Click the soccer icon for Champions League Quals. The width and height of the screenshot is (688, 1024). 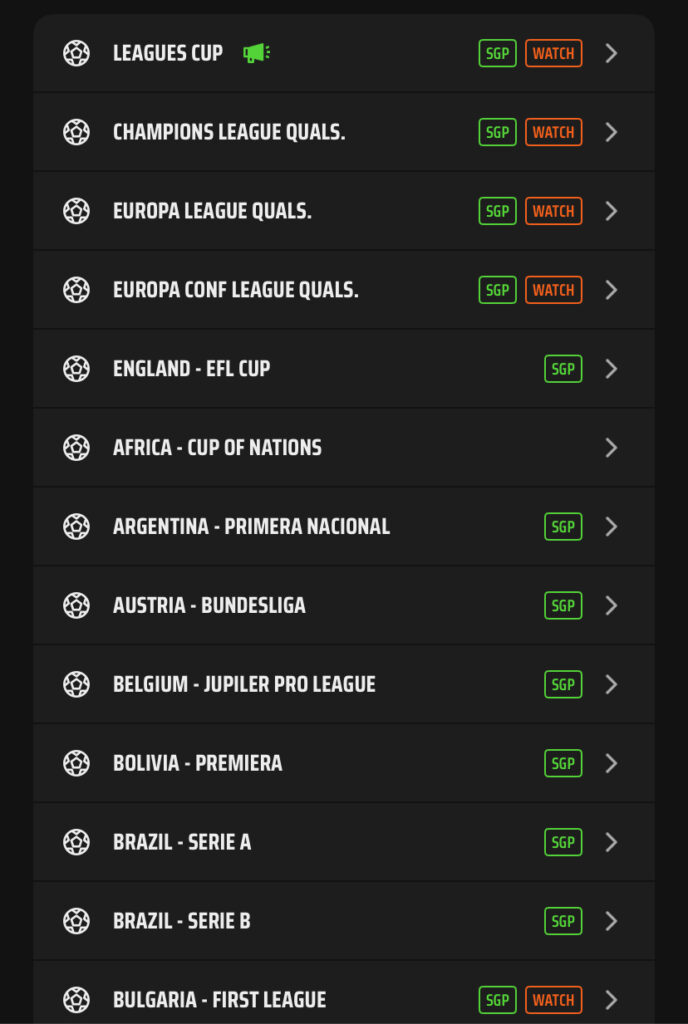click(x=76, y=132)
